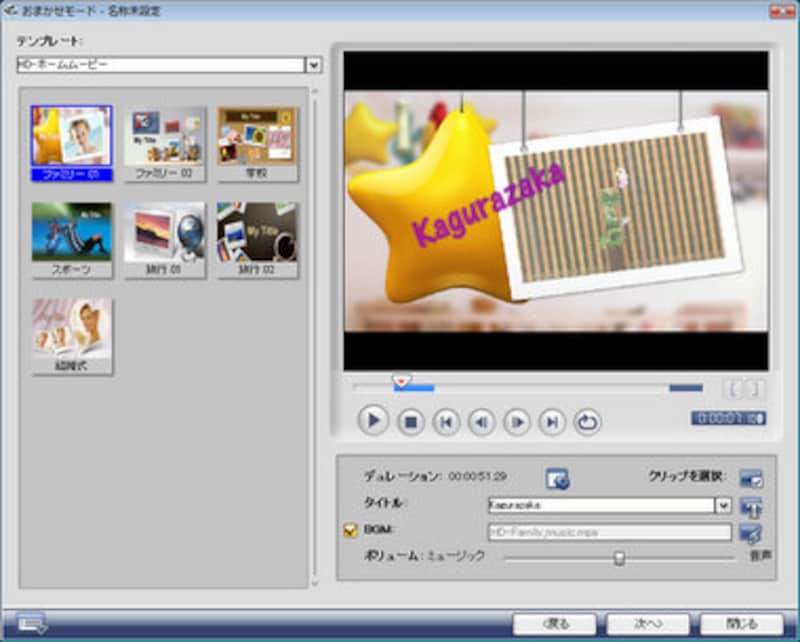Open title text properties icon
The image size is (800, 642).
point(751,506)
